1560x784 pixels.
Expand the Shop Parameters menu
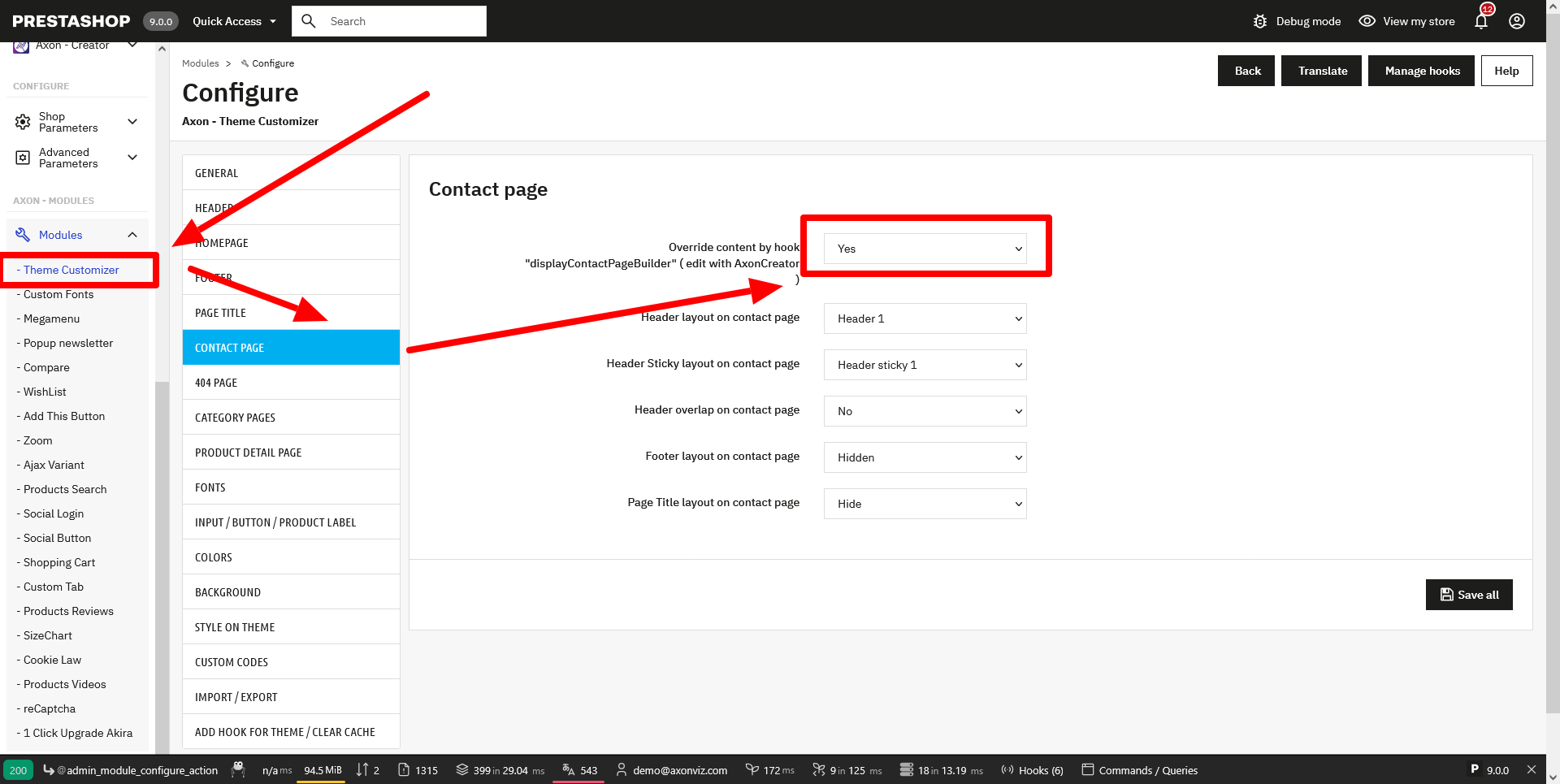132,122
